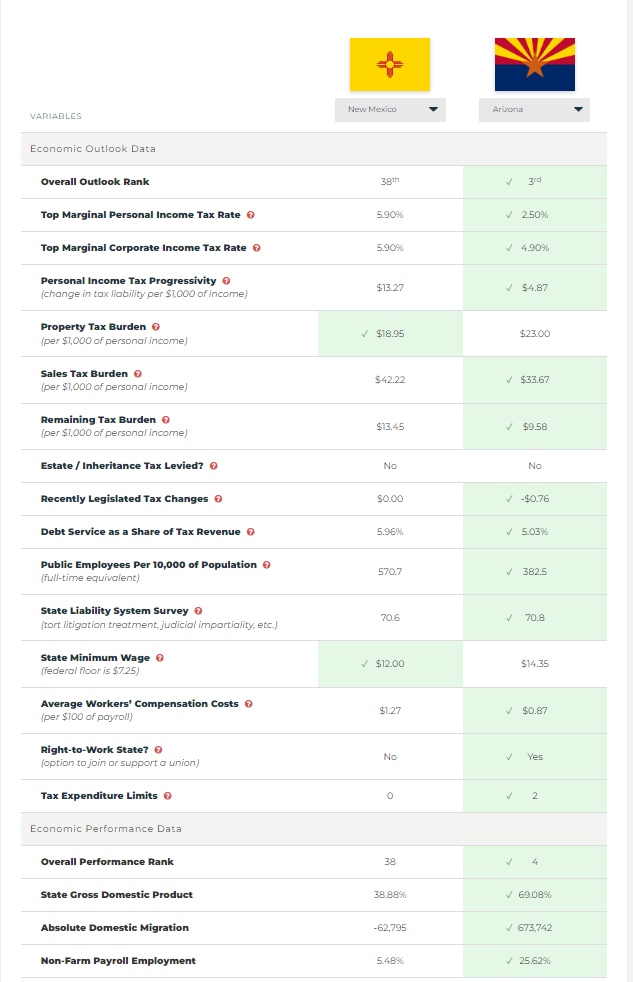The height and width of the screenshot is (982, 633).
Task: Open State Minimum Wage info icon
Action: [160, 658]
